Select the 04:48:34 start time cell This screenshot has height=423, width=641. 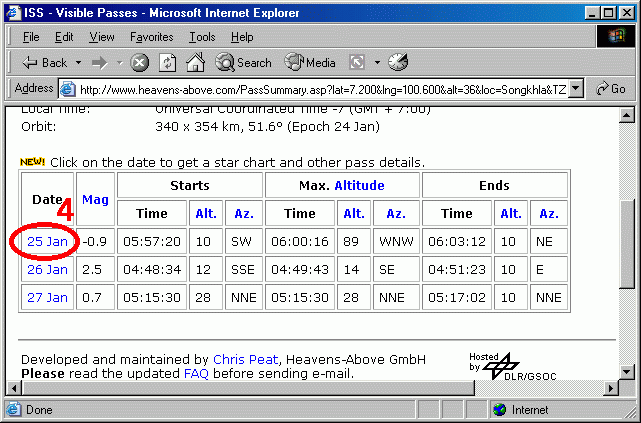(152, 270)
